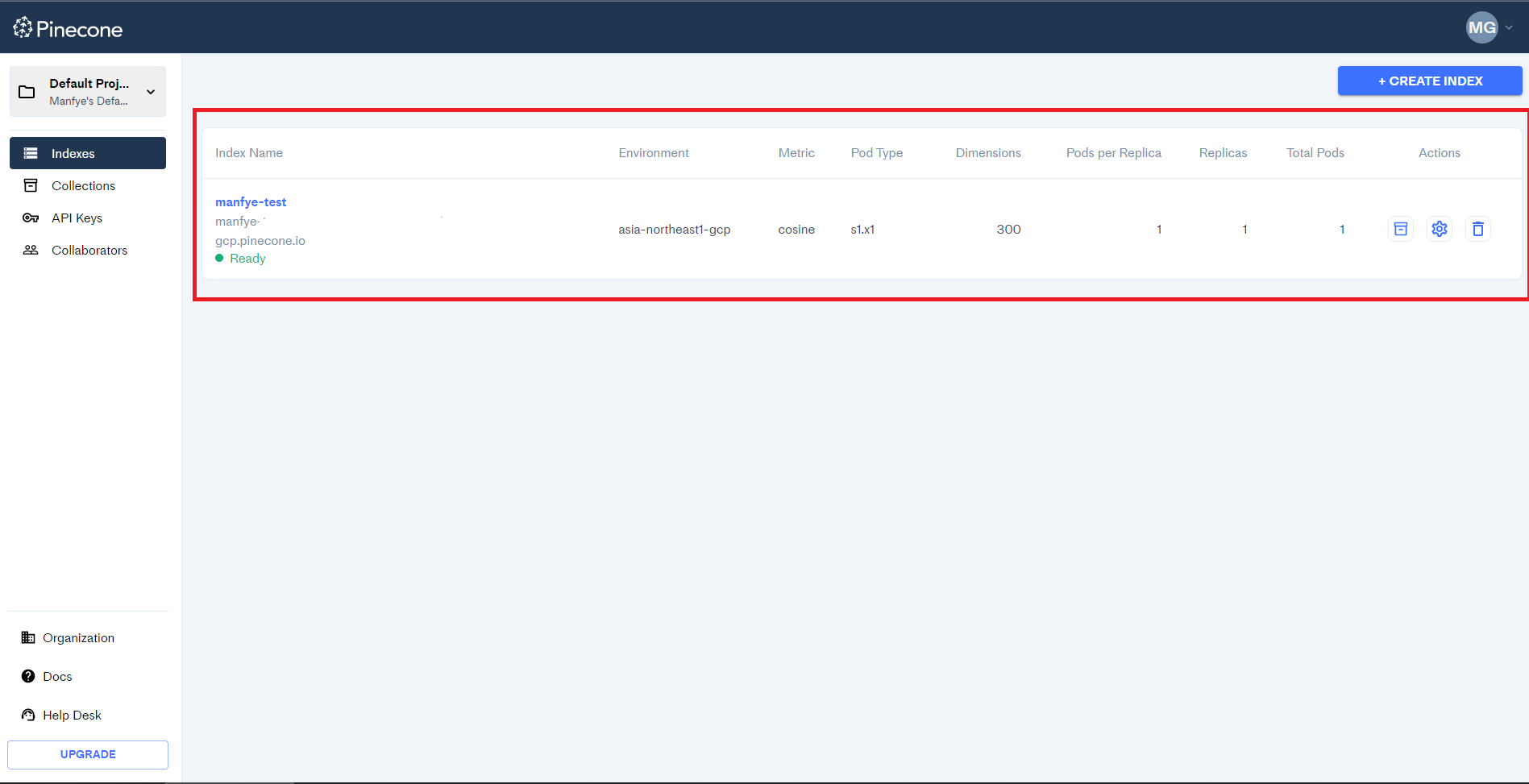
Task: Navigate to Collaborators page
Action: tap(88, 250)
